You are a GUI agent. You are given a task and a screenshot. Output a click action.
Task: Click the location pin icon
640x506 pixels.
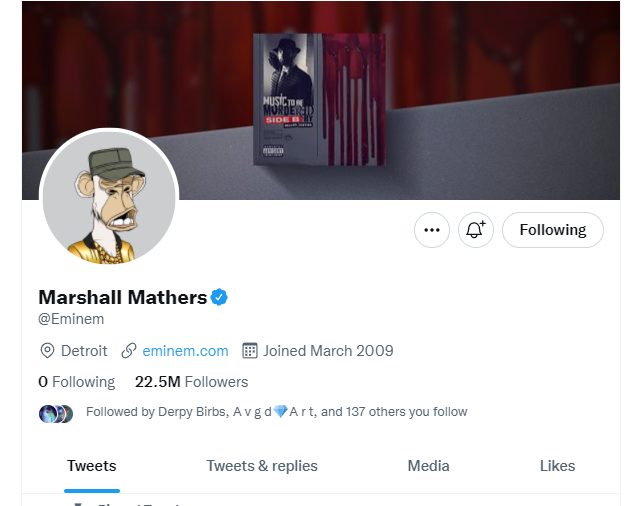(46, 351)
